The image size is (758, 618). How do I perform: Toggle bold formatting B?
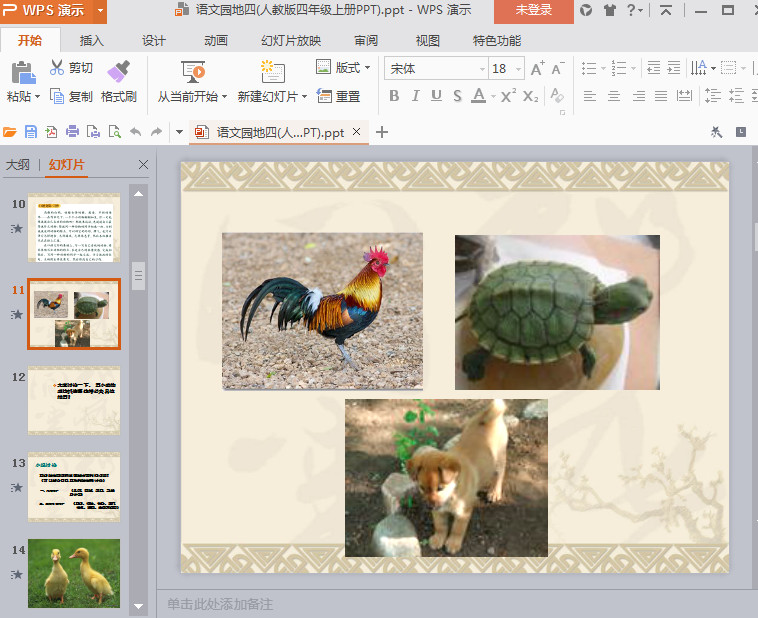click(x=393, y=96)
